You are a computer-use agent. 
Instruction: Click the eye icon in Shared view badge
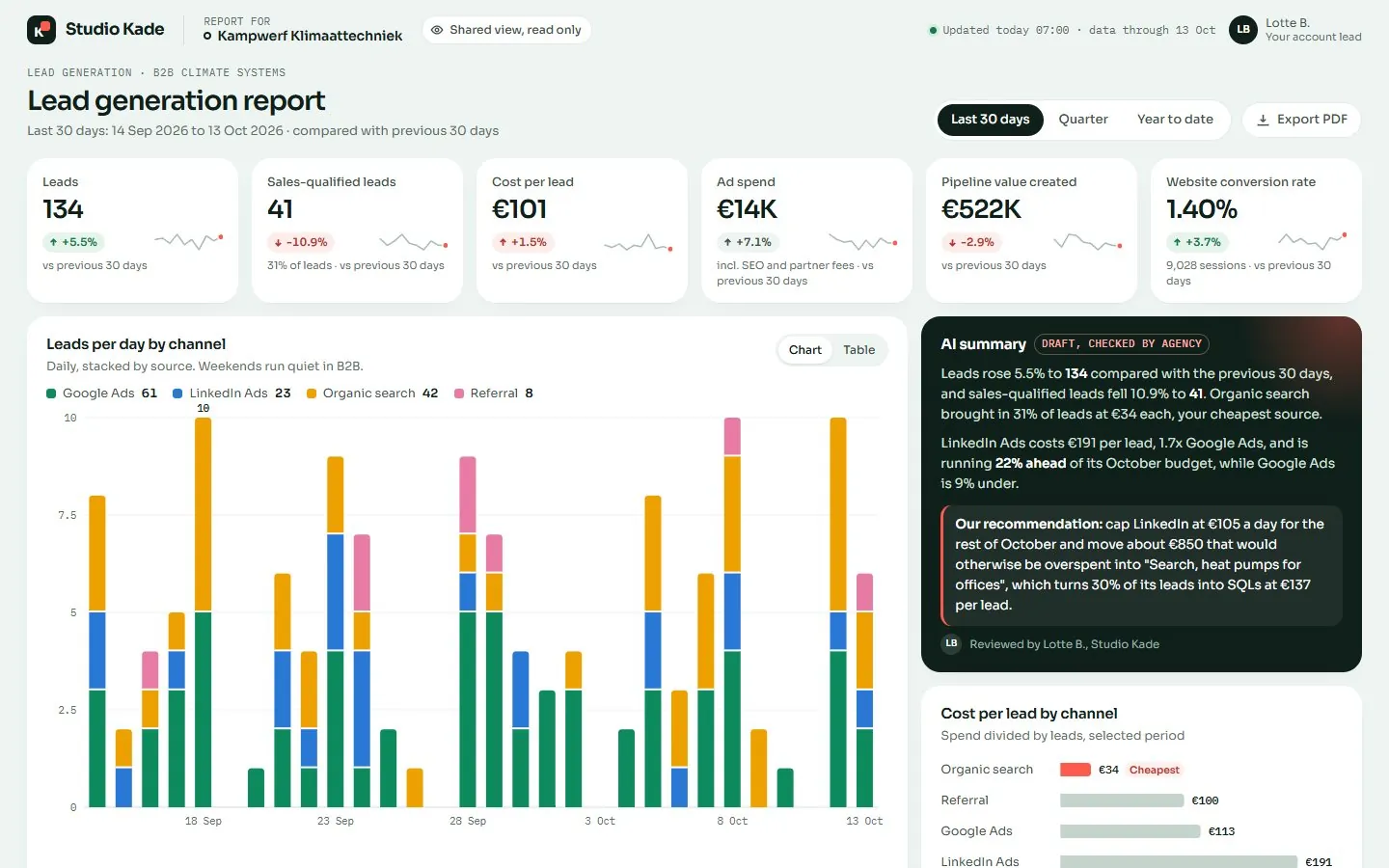coord(437,30)
